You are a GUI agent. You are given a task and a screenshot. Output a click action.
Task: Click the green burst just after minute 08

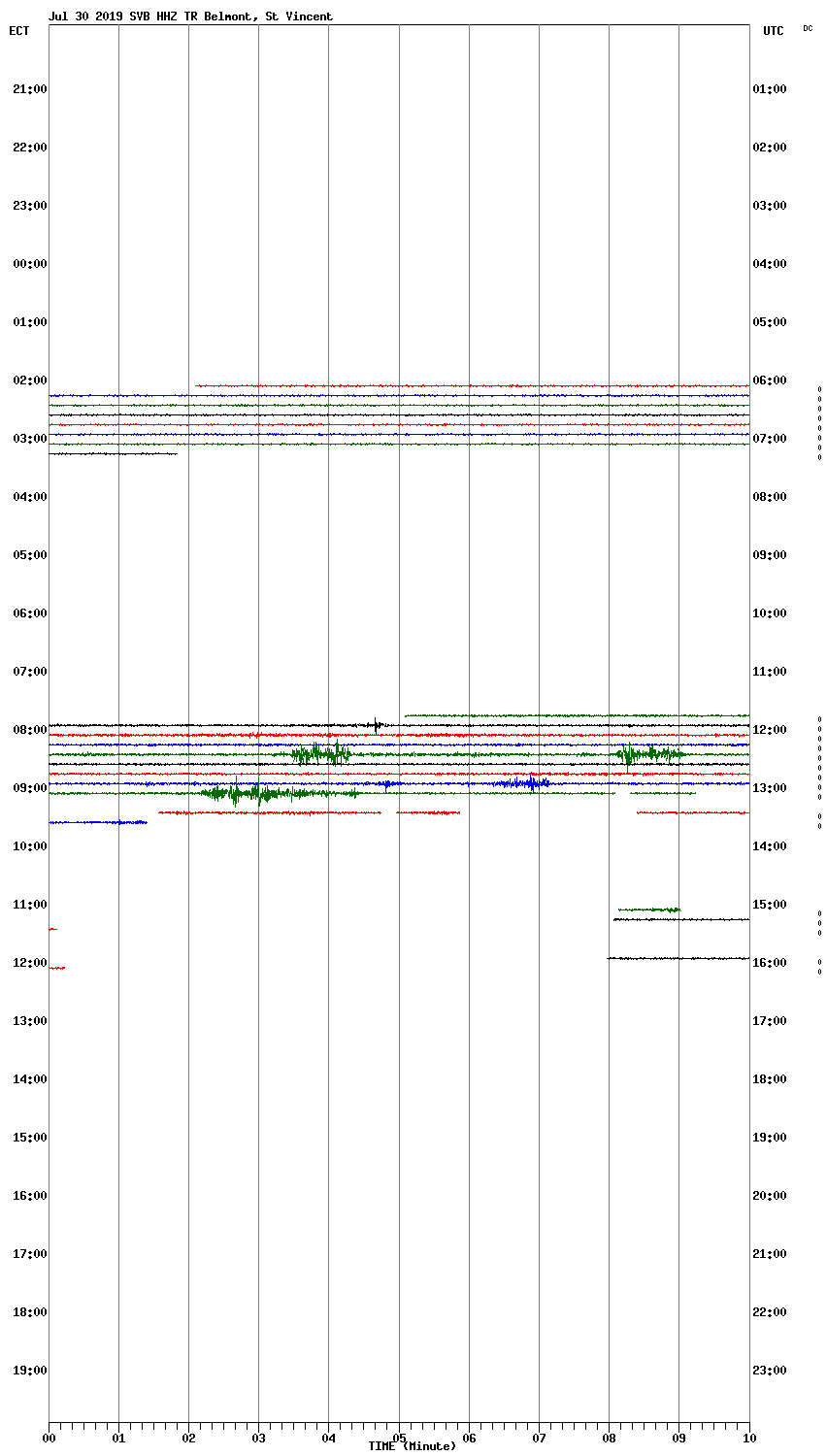pos(649,754)
